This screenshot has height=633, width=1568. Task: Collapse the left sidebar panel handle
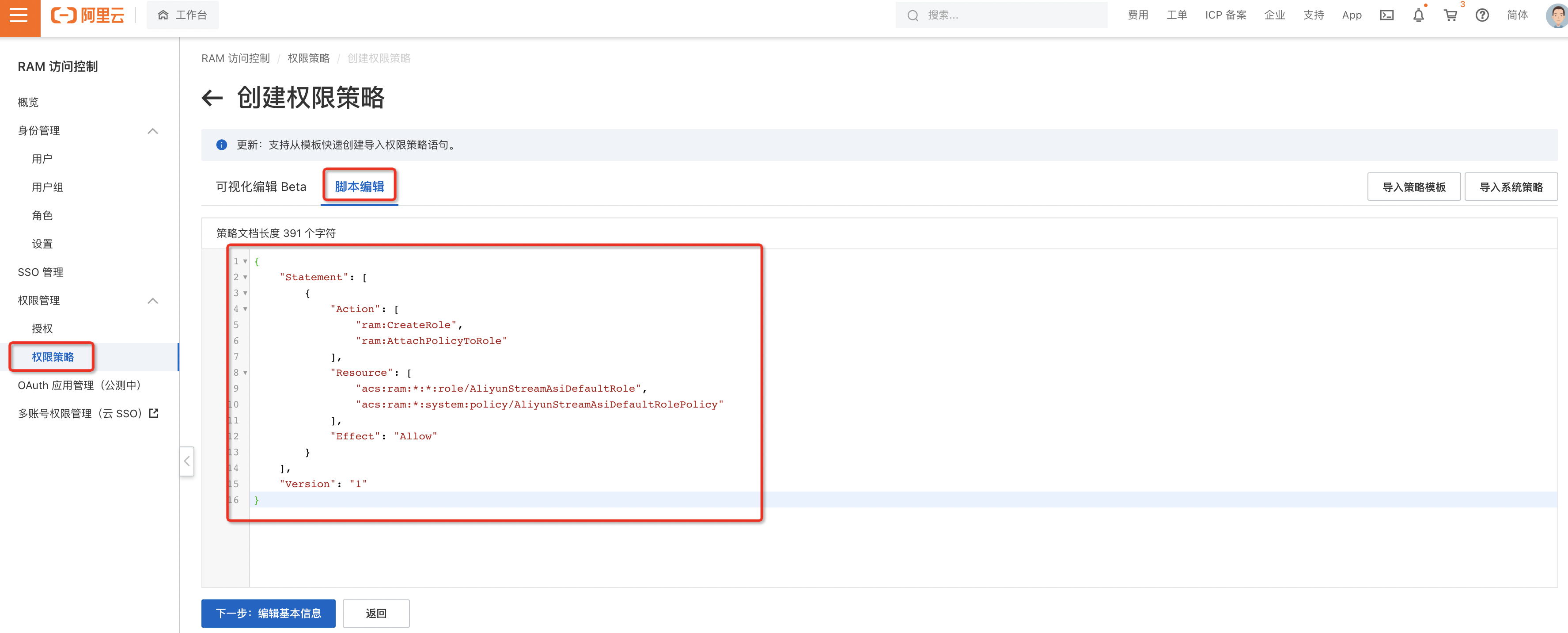[x=187, y=461]
